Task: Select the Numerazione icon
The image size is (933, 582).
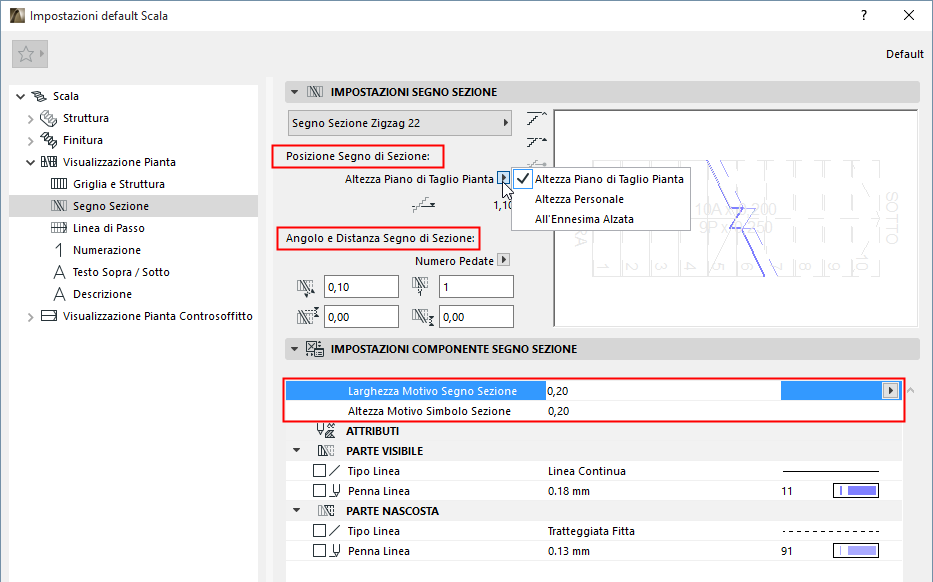Action: click(x=59, y=250)
